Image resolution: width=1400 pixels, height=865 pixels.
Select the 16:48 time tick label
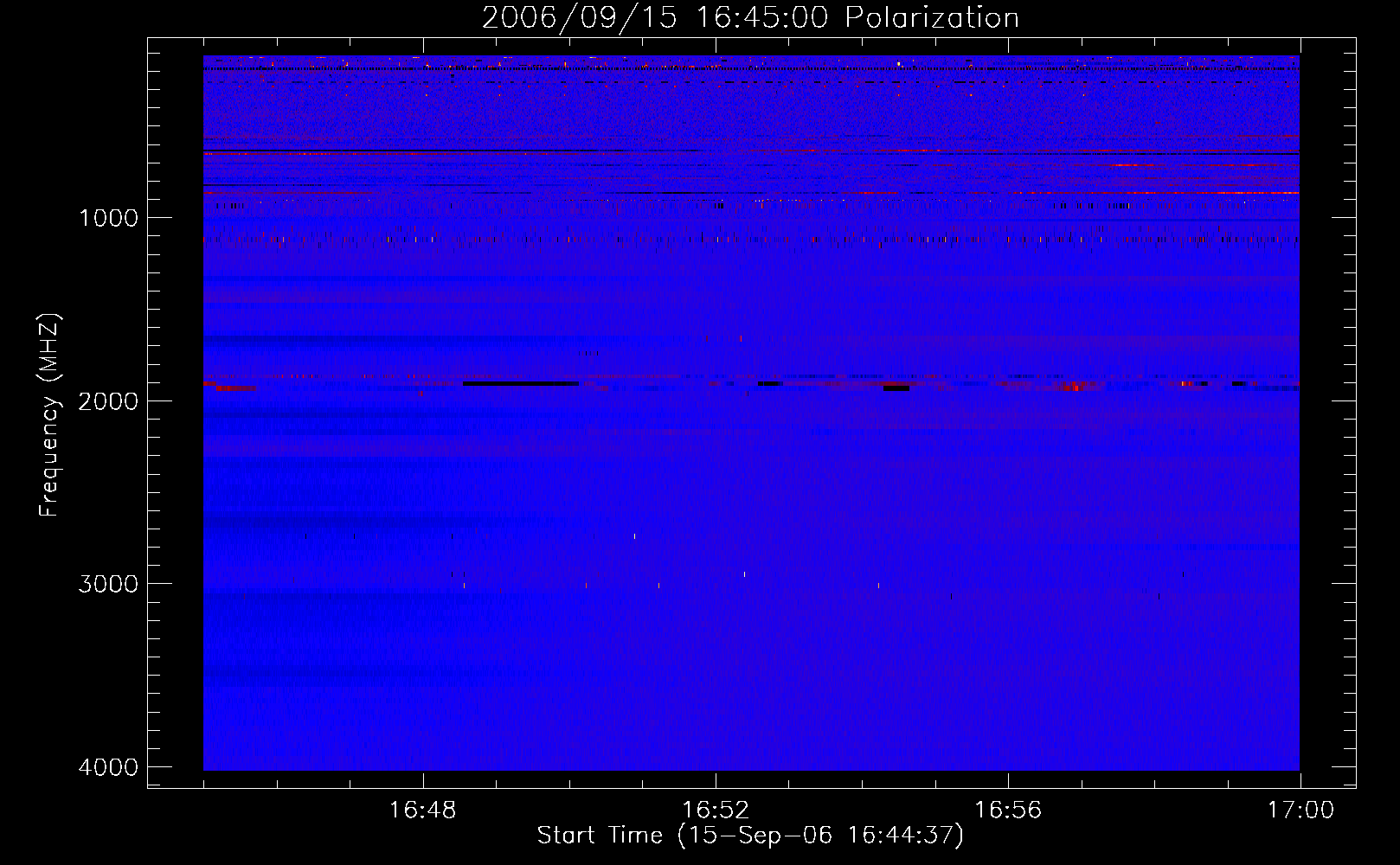point(422,811)
